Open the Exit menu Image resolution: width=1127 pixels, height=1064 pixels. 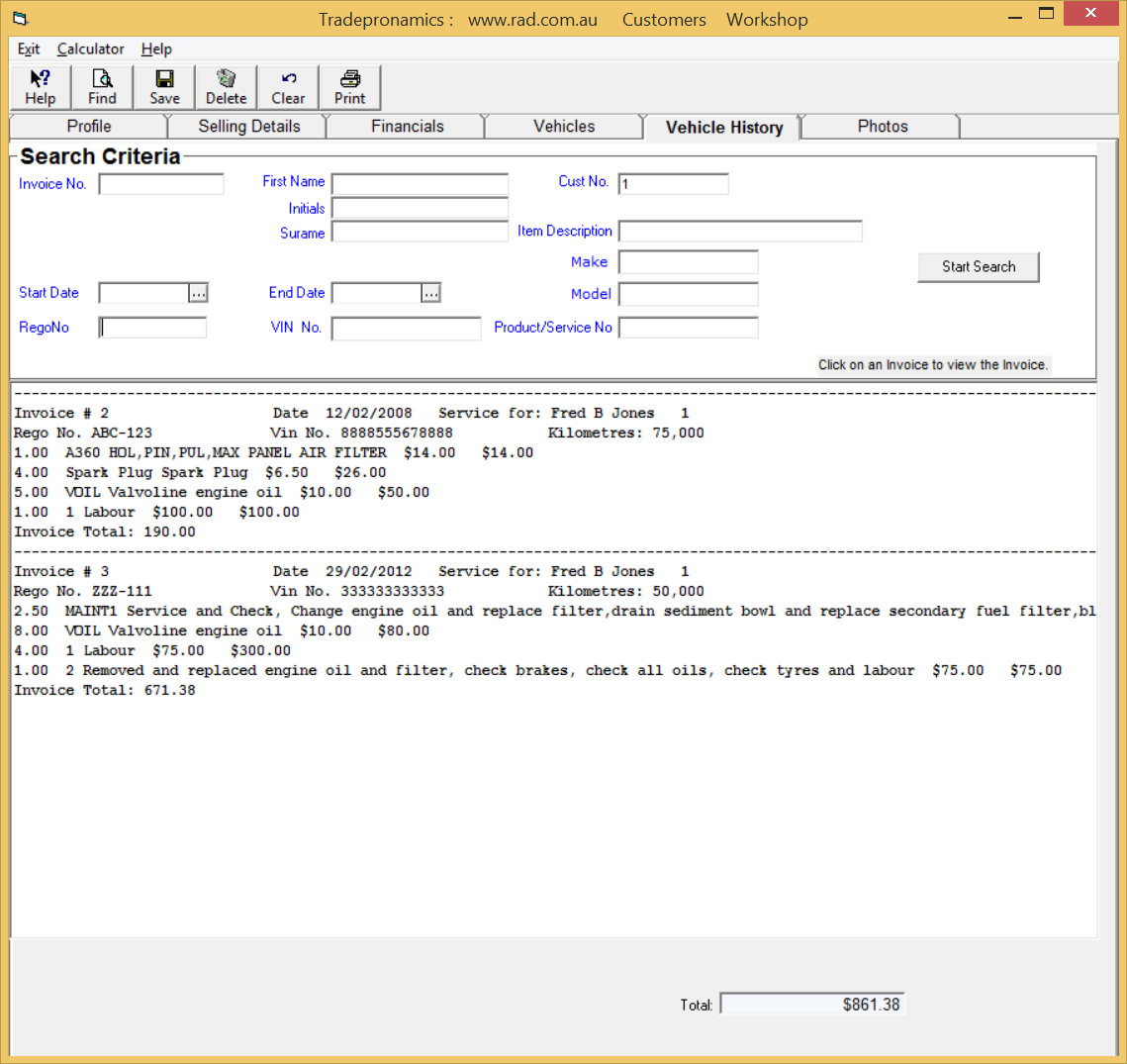(x=29, y=48)
